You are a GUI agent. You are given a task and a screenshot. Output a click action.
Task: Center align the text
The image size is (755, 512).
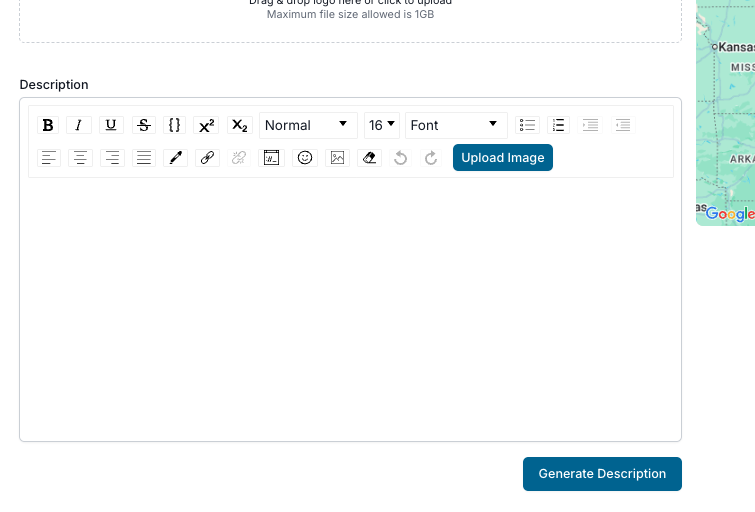tap(80, 157)
